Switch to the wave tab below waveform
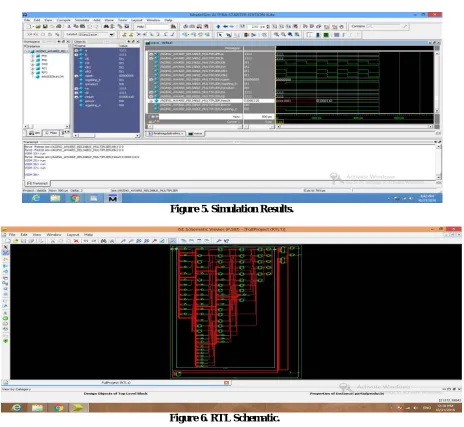Viewport: 464px width, 427px height. (x=195, y=133)
